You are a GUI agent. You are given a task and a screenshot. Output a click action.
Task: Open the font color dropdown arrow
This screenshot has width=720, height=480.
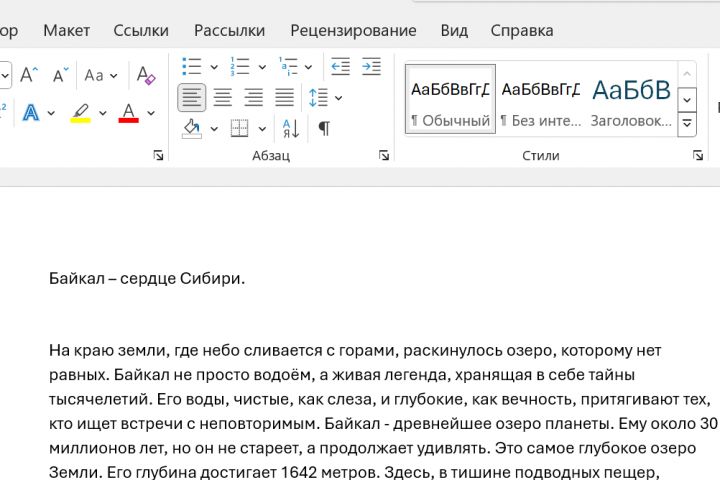[151, 113]
